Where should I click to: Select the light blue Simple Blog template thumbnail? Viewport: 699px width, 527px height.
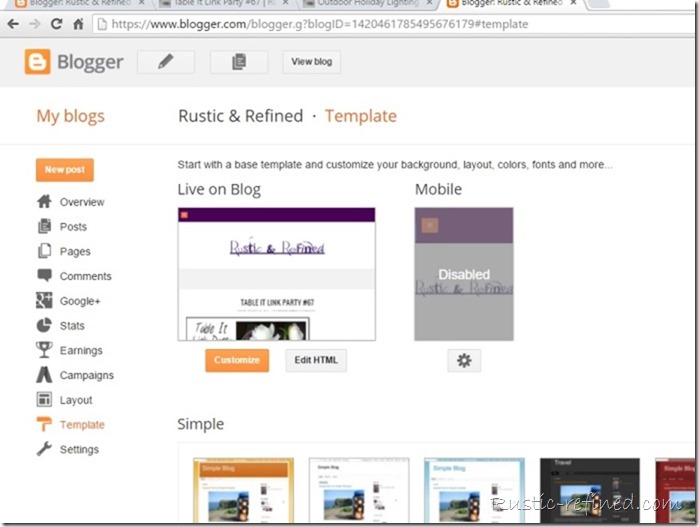(474, 490)
